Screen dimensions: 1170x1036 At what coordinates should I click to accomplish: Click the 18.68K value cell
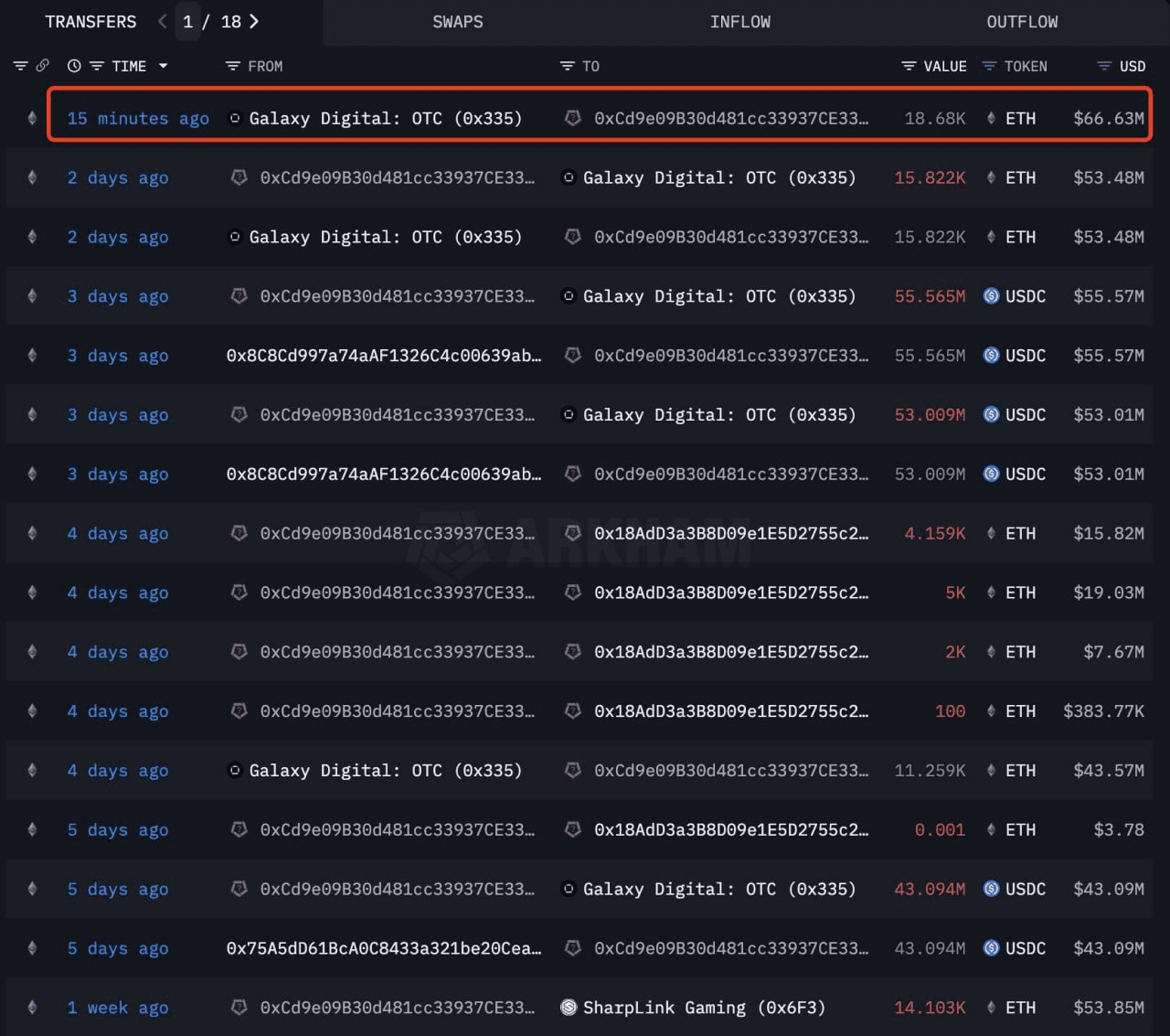(935, 118)
